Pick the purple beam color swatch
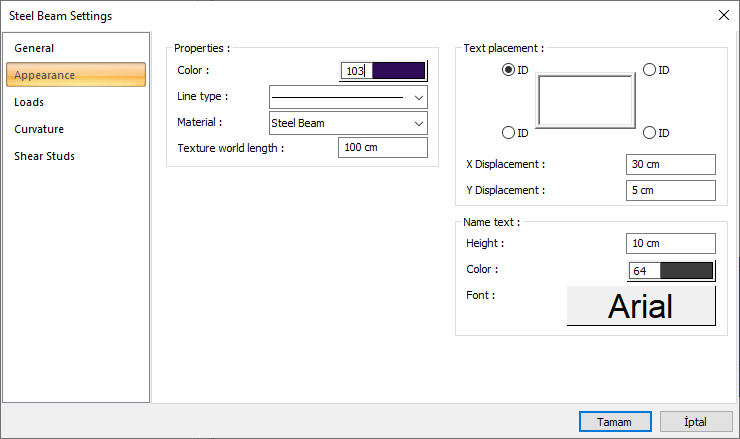The width and height of the screenshot is (740, 439). point(398,71)
